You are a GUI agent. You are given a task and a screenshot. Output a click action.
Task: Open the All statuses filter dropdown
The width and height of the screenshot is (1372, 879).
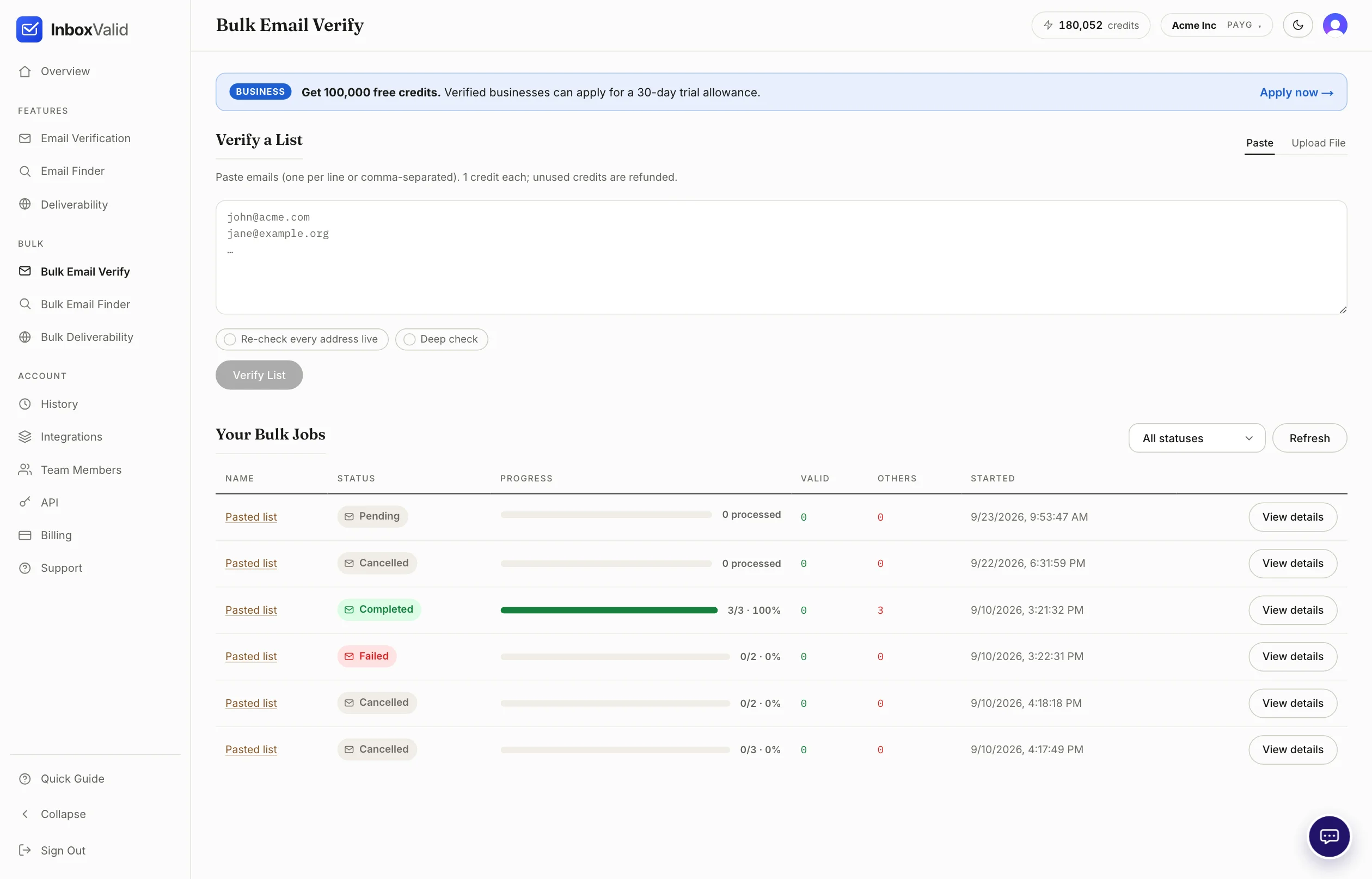point(1197,438)
